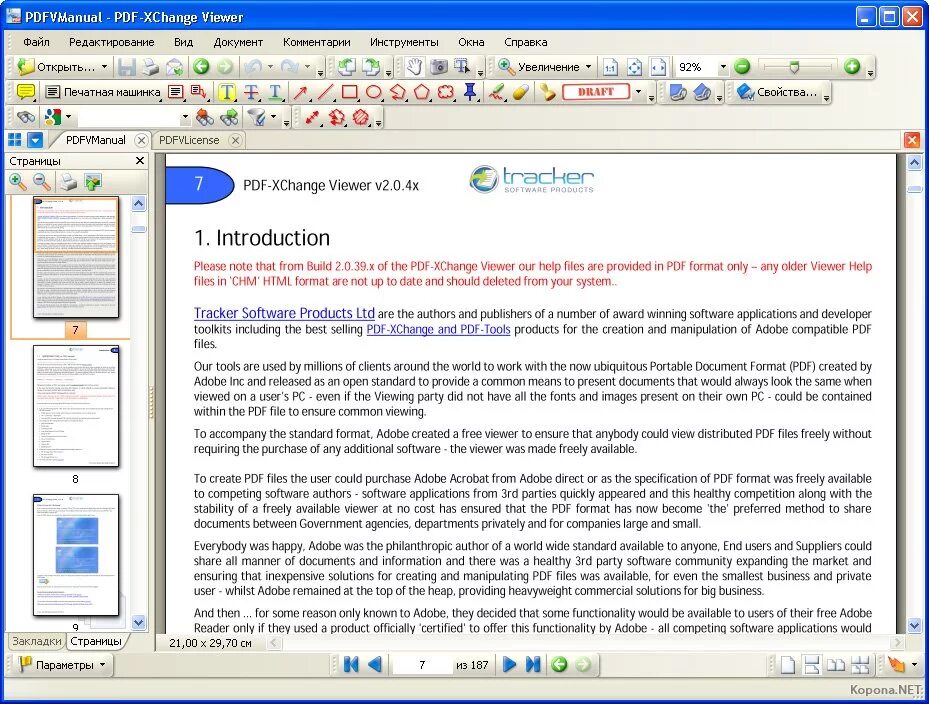929x704 pixels.
Task: Select the Pencil drawing tool
Action: click(x=496, y=92)
